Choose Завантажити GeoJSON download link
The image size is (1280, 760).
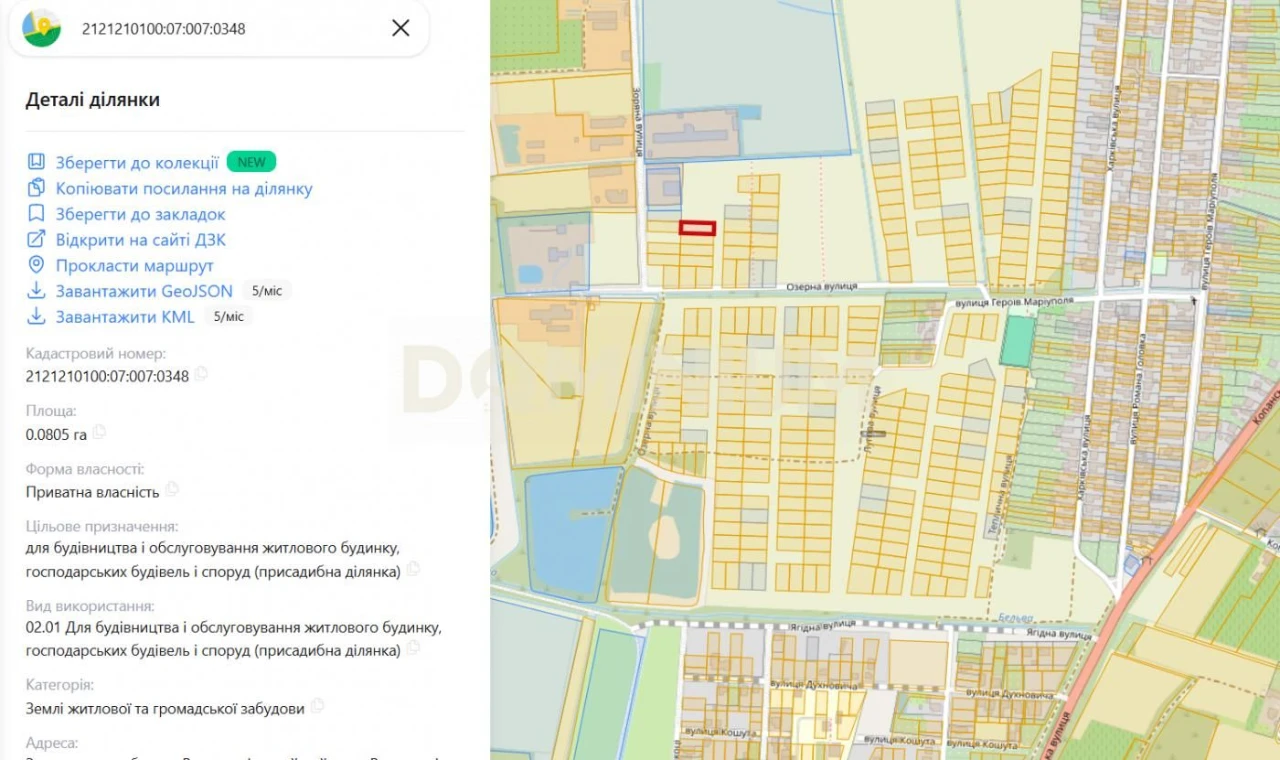[x=144, y=292]
